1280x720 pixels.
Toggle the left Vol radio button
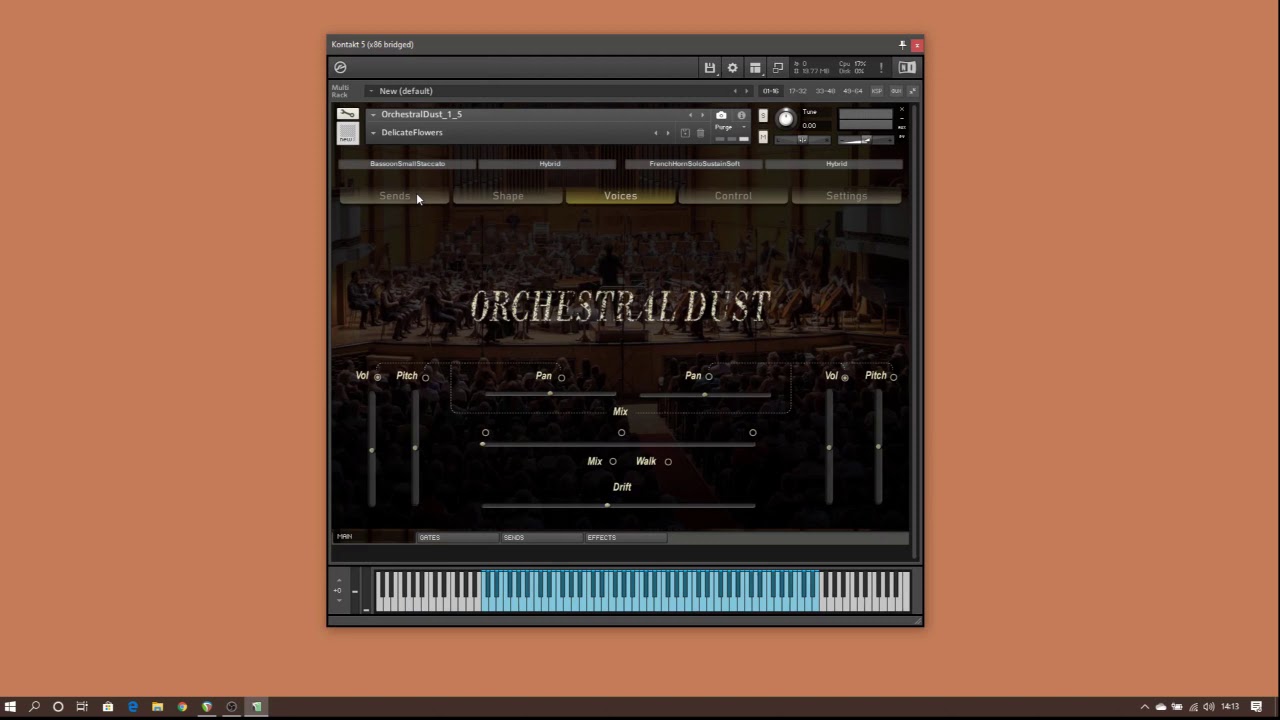click(377, 377)
